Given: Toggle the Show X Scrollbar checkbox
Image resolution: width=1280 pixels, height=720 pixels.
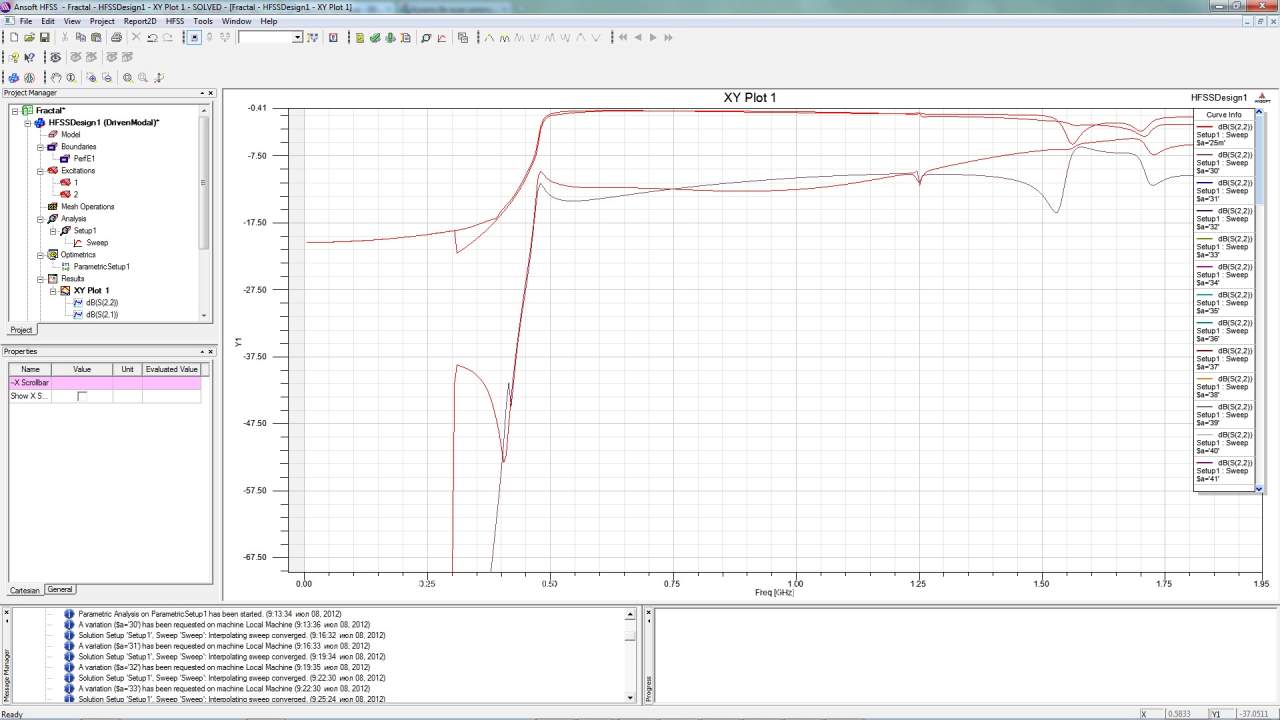Looking at the screenshot, I should [x=82, y=396].
